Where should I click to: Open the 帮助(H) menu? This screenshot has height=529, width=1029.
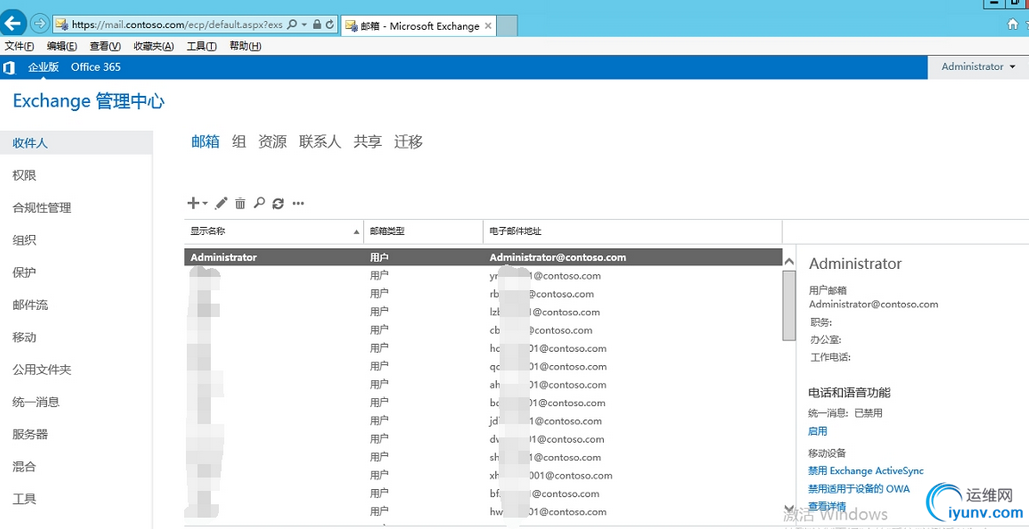coord(245,46)
